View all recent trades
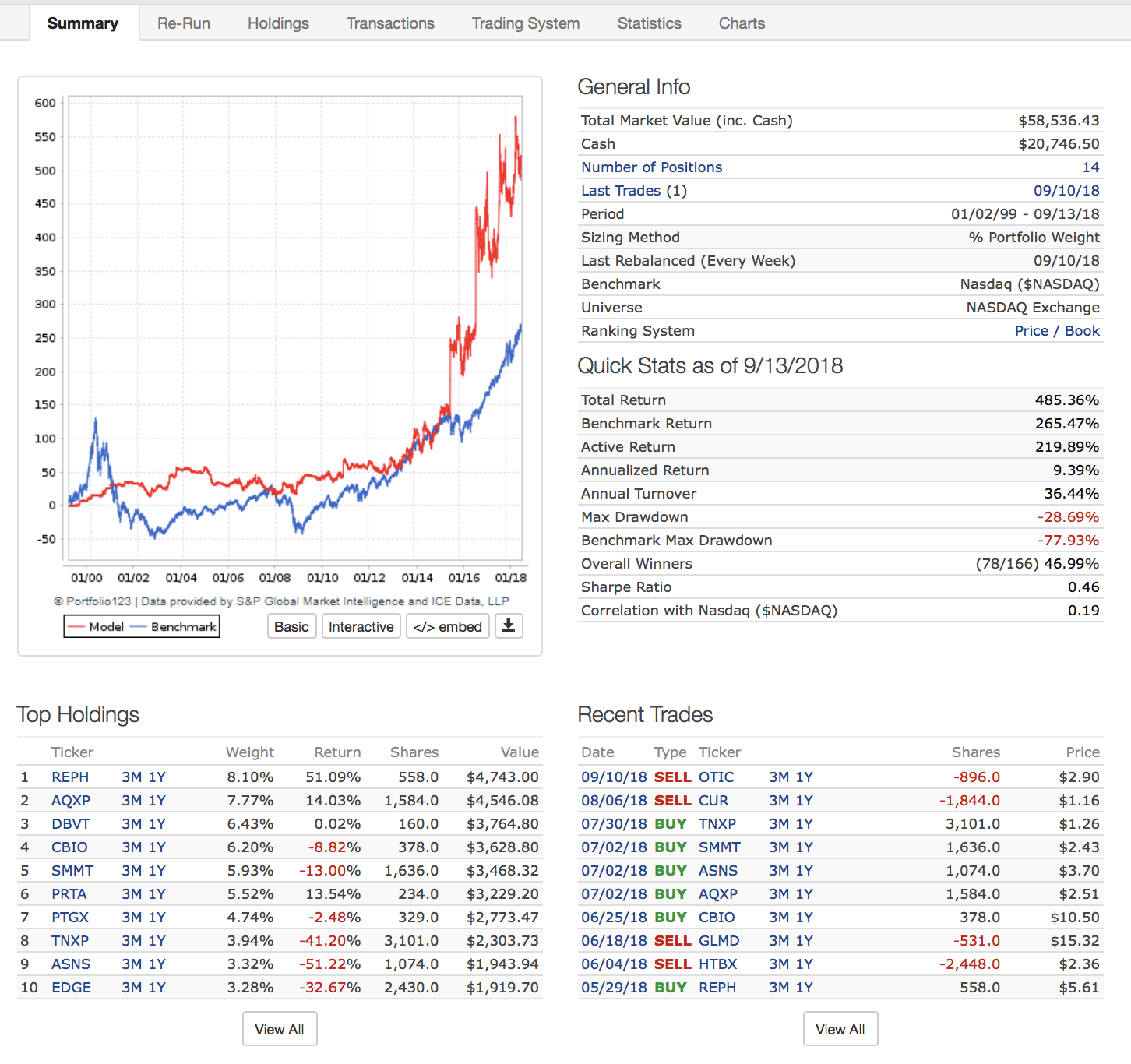The height and width of the screenshot is (1064, 1131). tap(840, 1029)
